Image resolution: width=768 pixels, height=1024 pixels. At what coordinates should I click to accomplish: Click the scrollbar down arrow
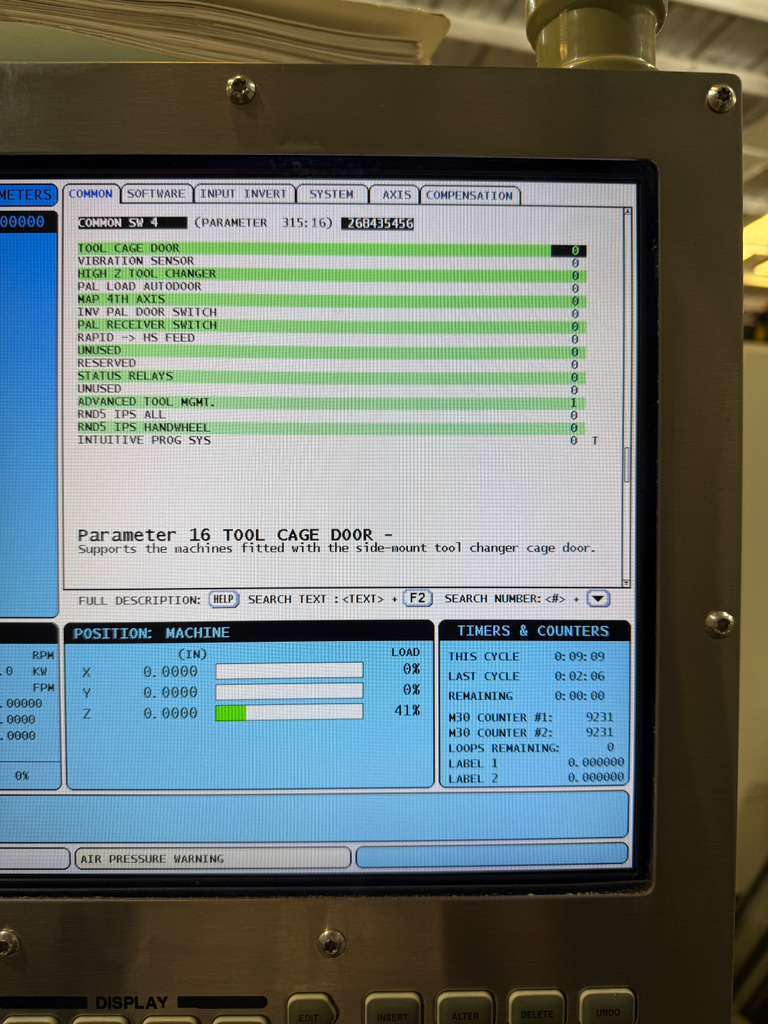coord(626,583)
